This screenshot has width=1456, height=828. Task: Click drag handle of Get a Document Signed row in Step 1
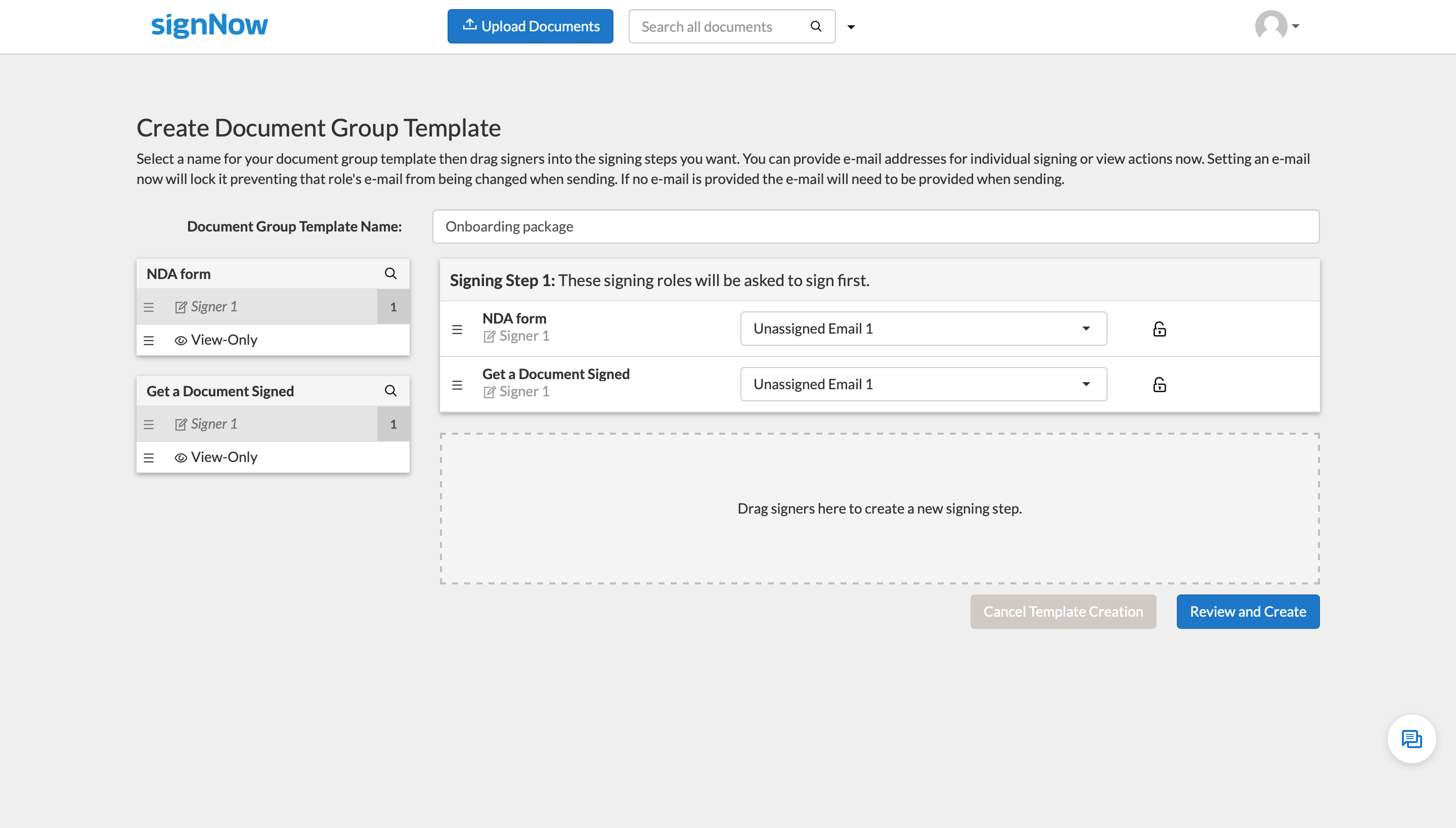[x=457, y=385]
